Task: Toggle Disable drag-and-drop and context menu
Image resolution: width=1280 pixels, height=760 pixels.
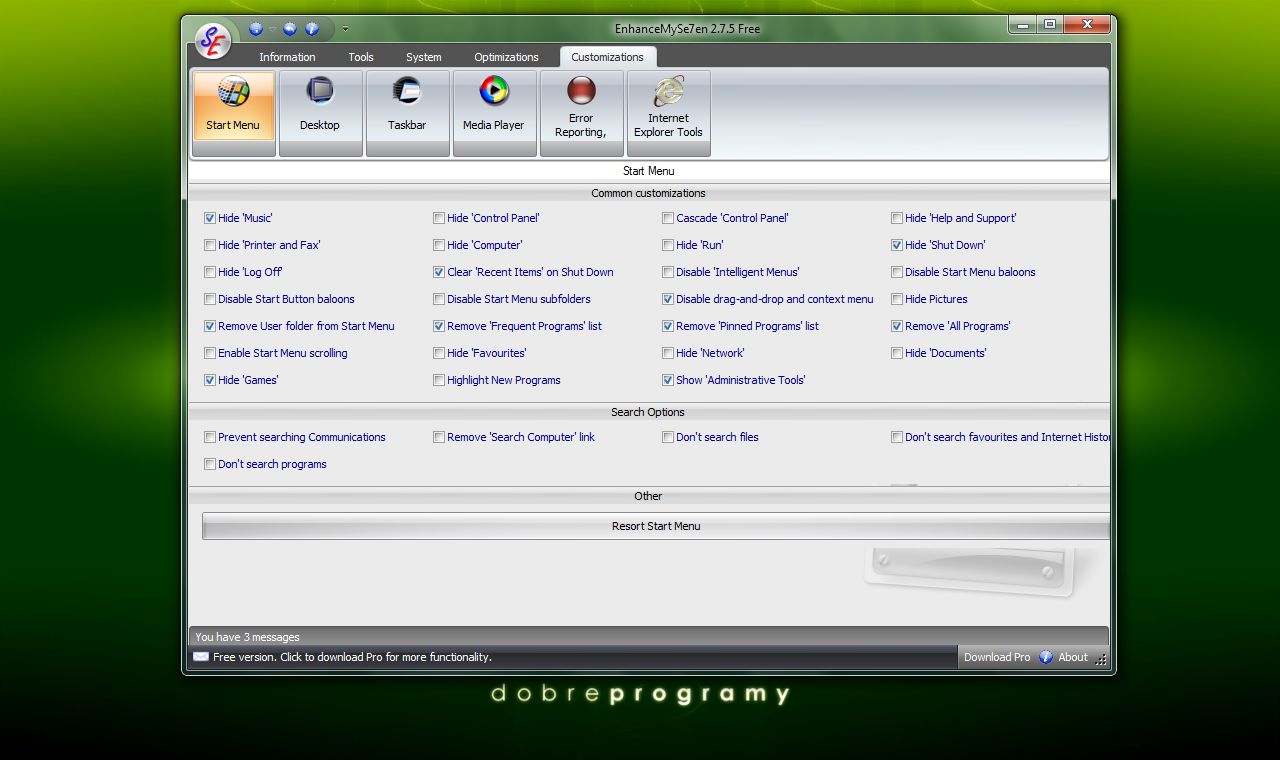Action: click(x=668, y=299)
